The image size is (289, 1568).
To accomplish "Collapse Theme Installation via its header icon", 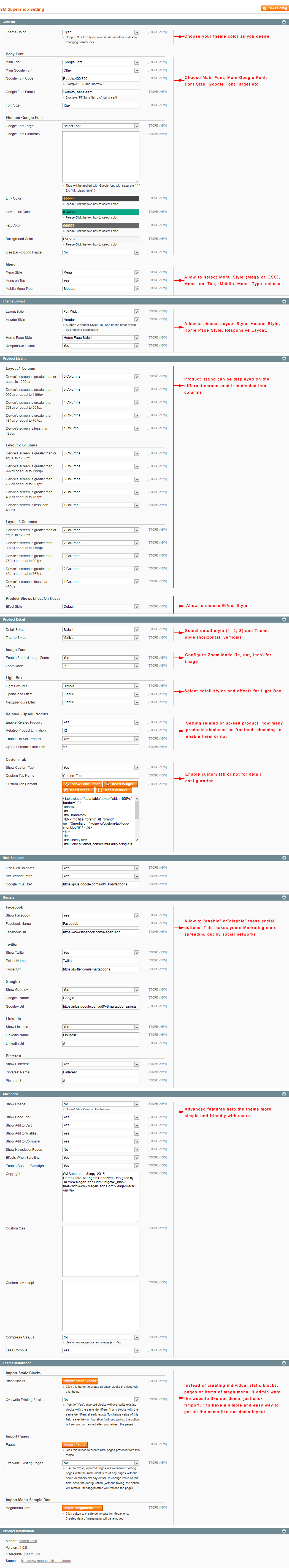I will coord(284,1364).
